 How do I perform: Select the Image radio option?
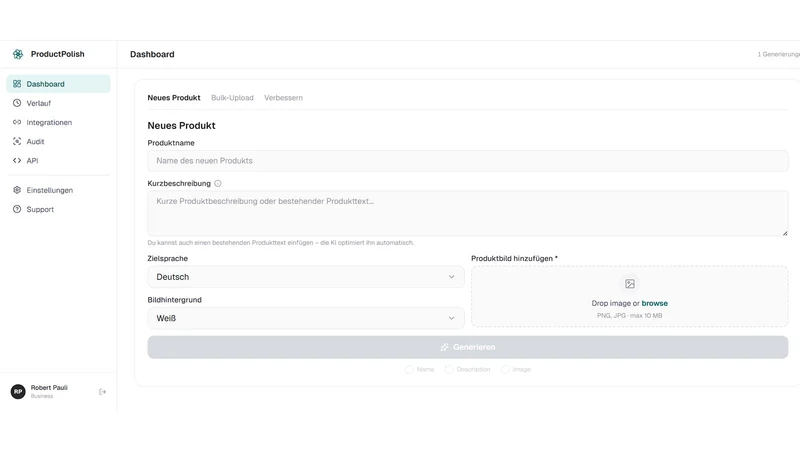(505, 369)
